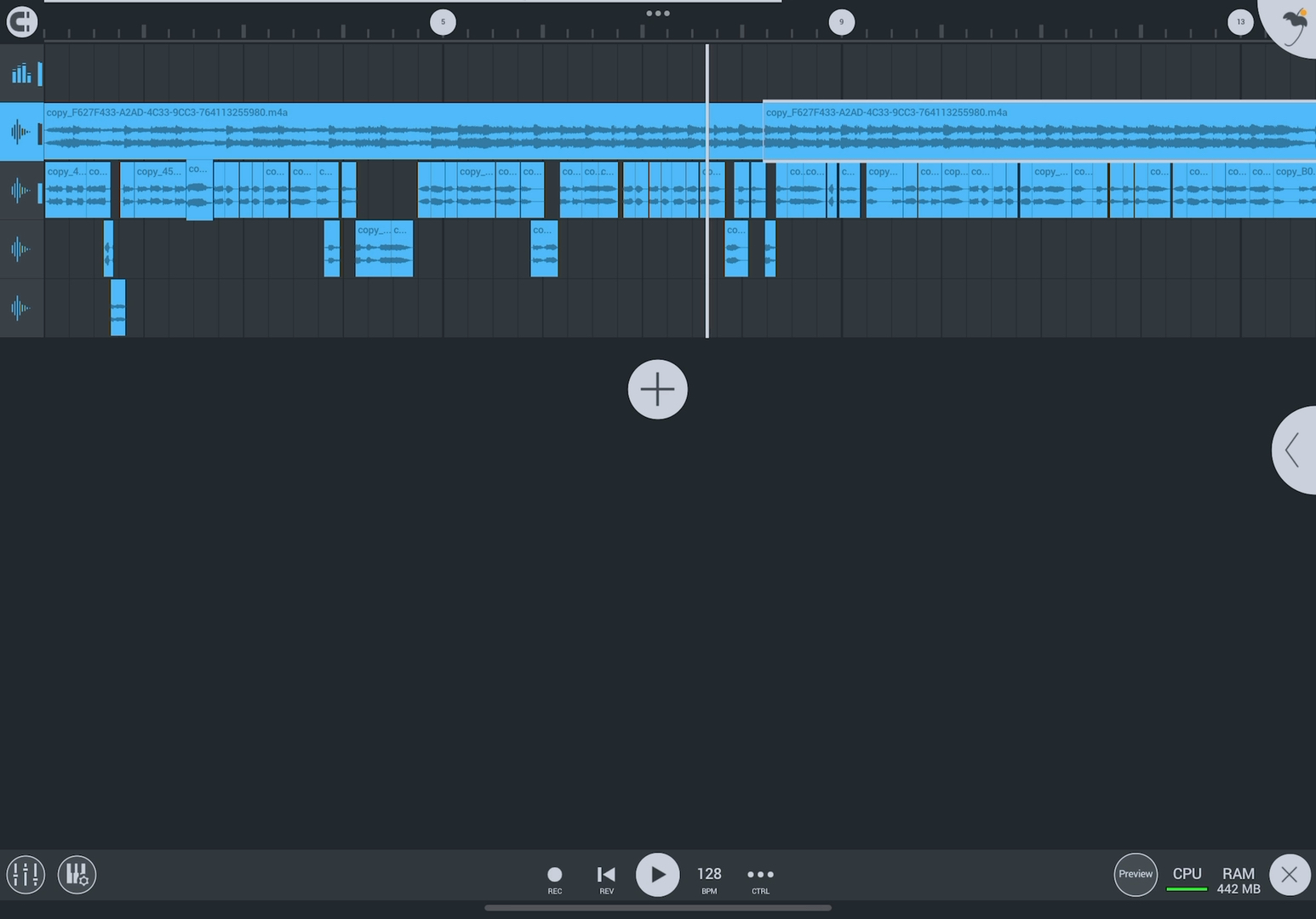Open the mixer with the faders icon
The height and width of the screenshot is (919, 1316).
26,874
